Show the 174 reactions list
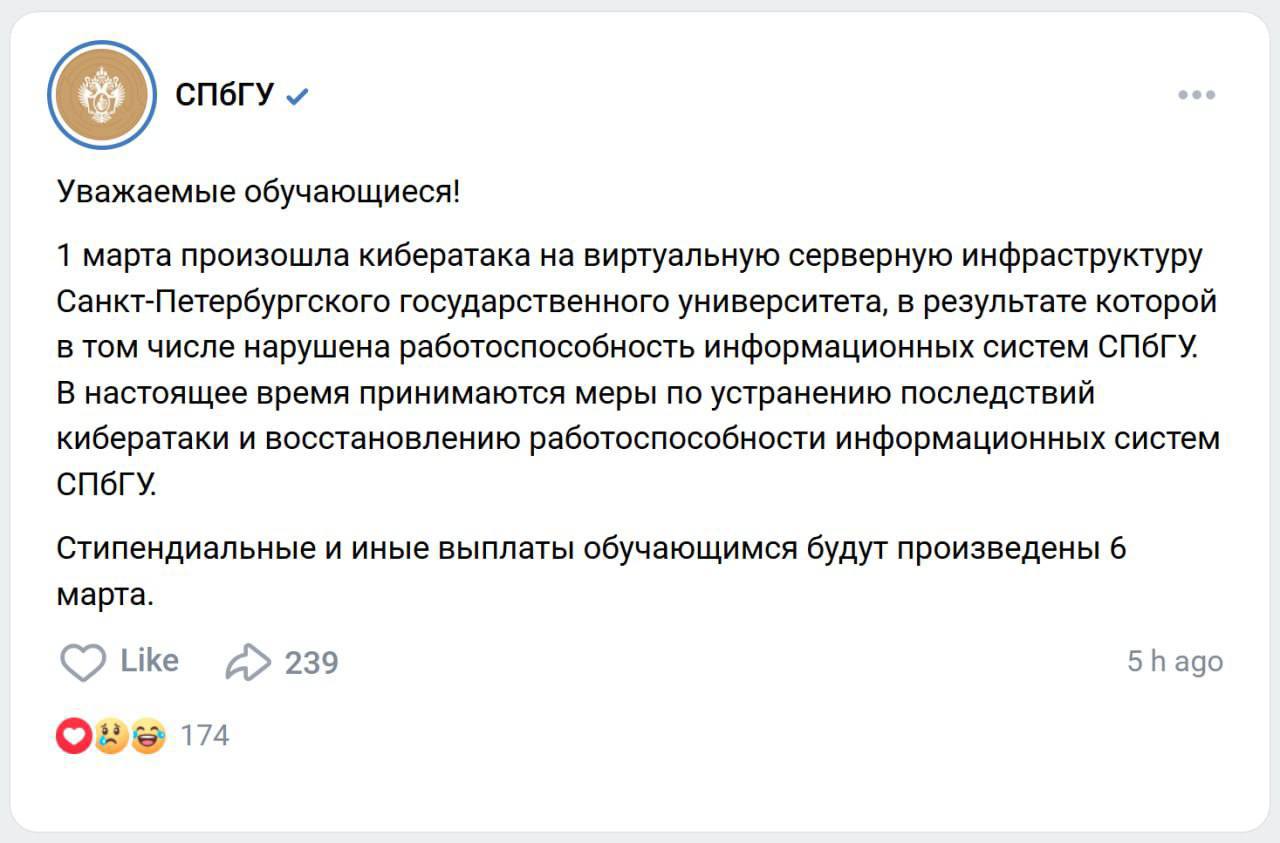This screenshot has height=843, width=1280. 205,737
